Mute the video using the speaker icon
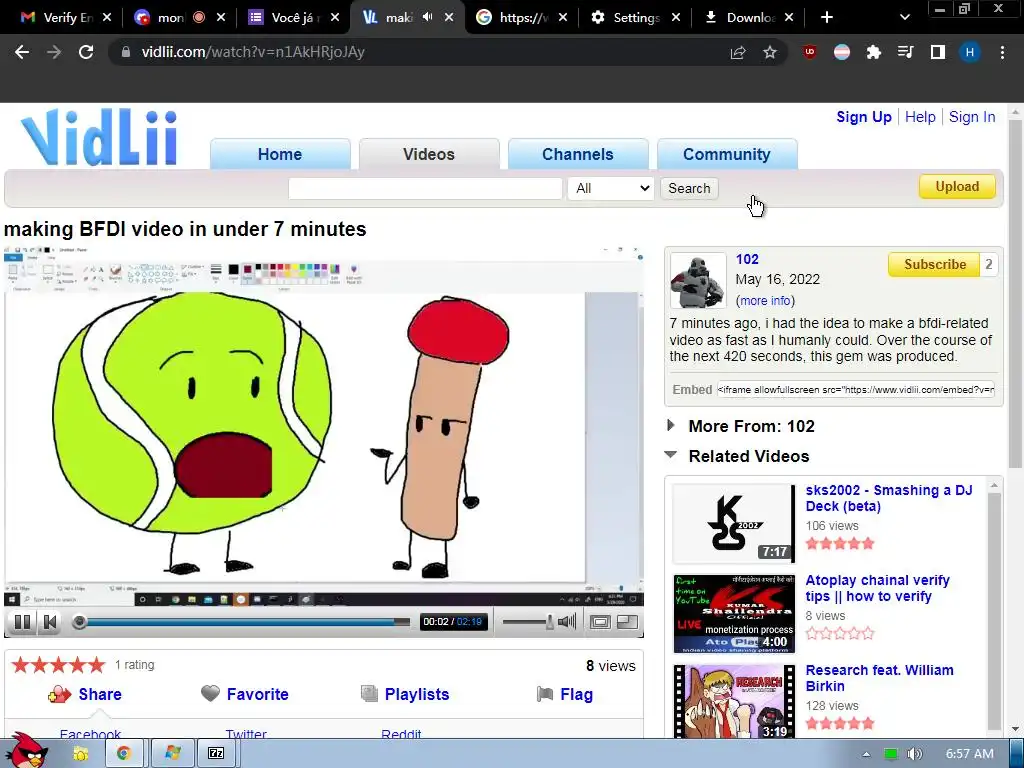Screen dimensions: 1024x768 567,622
